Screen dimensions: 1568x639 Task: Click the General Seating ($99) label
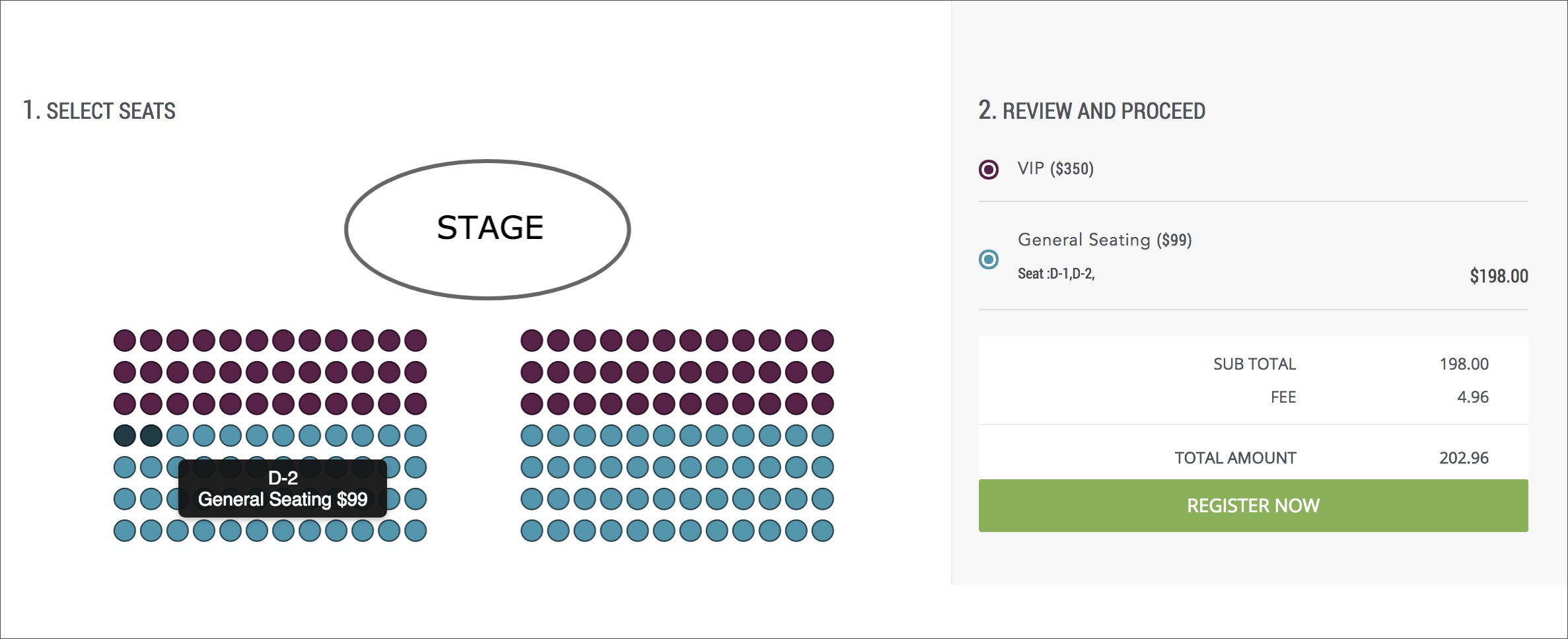click(x=1104, y=240)
